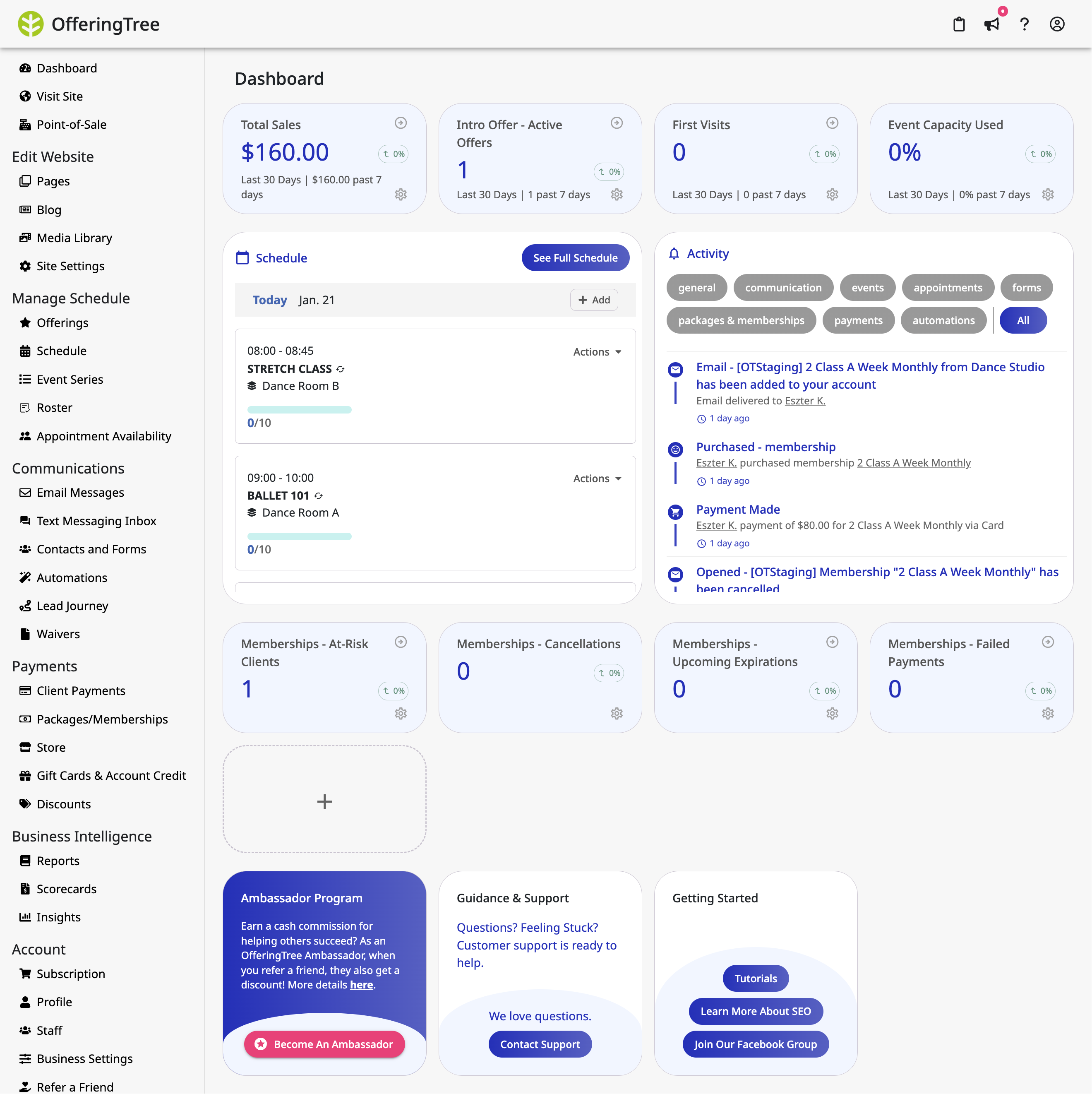Open Upcoming Expirations details arrow icon
The width and height of the screenshot is (1092, 1094).
(832, 642)
